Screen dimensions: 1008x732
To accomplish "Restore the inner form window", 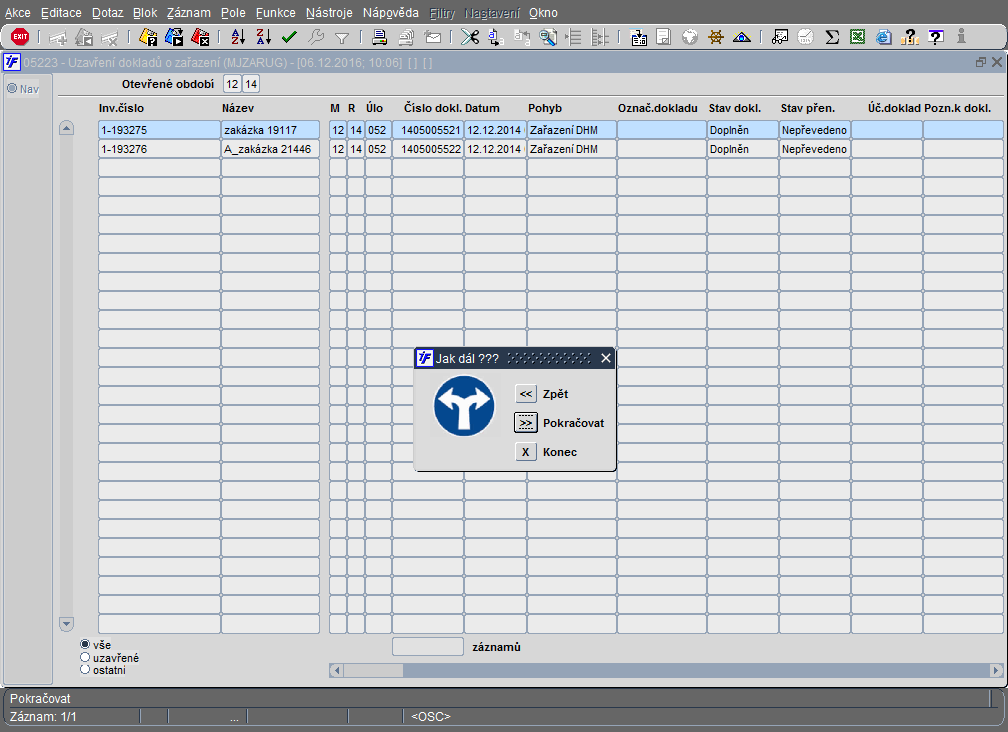I will click(x=980, y=62).
